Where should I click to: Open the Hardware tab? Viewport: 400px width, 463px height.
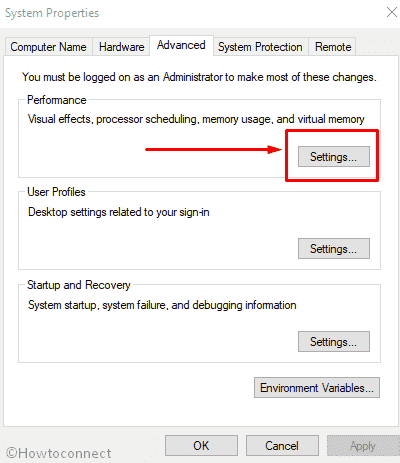tap(121, 47)
